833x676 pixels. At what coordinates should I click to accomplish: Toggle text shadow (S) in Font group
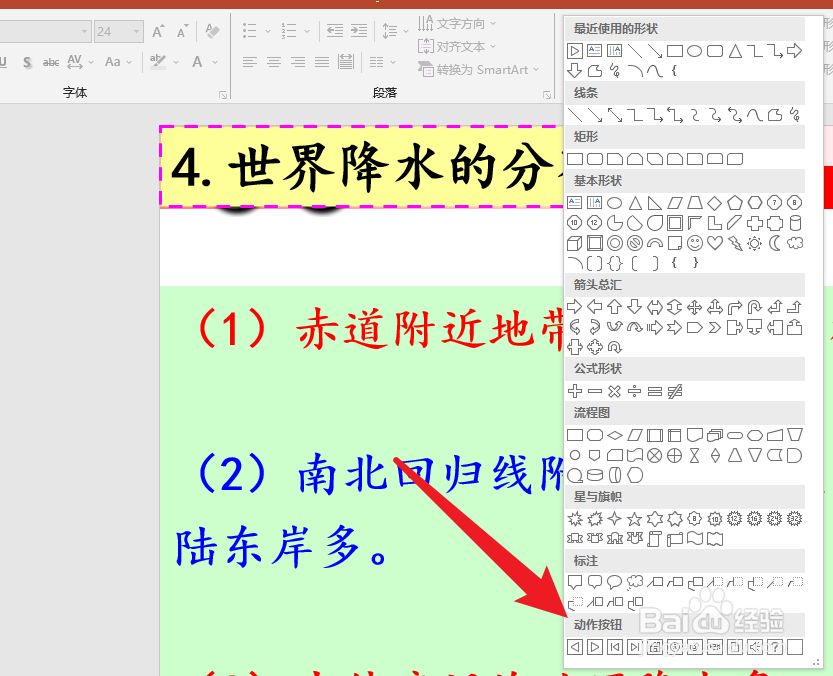28,62
